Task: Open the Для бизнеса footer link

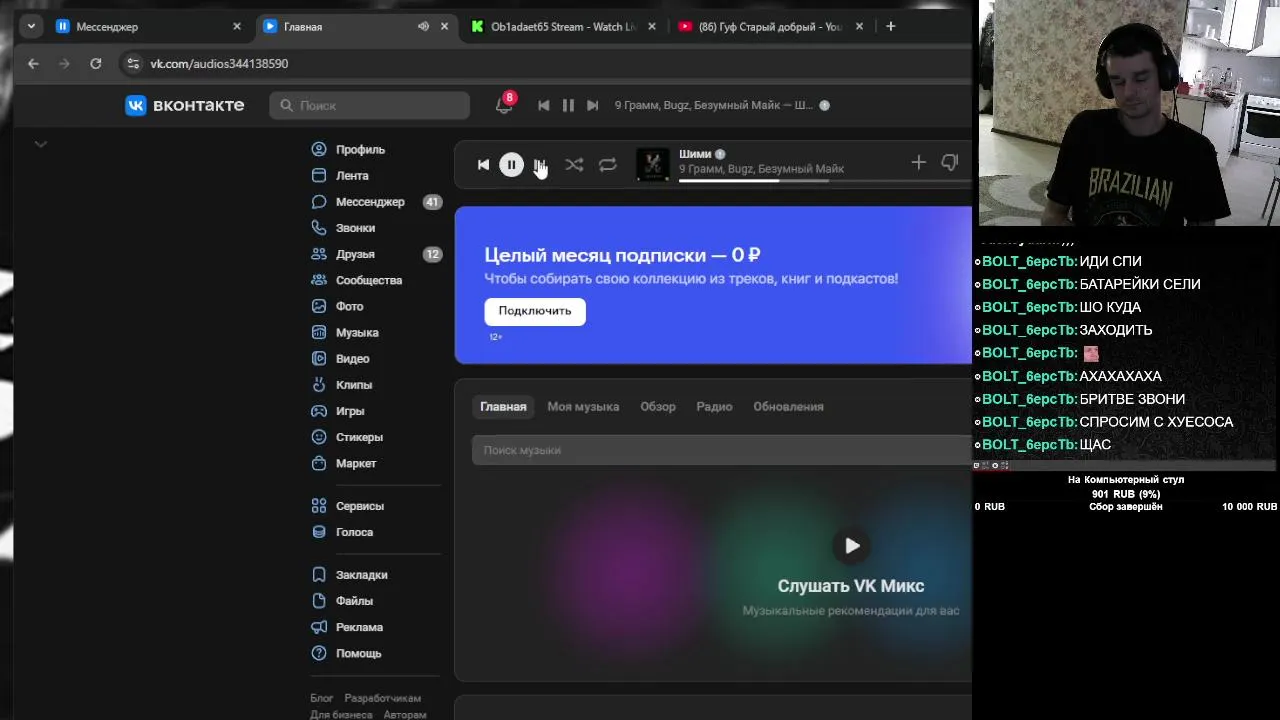Action: click(341, 715)
